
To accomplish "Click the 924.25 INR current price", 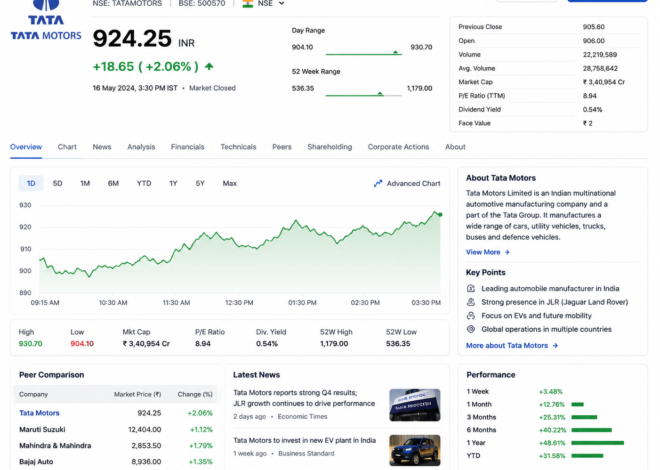I will click(144, 39).
